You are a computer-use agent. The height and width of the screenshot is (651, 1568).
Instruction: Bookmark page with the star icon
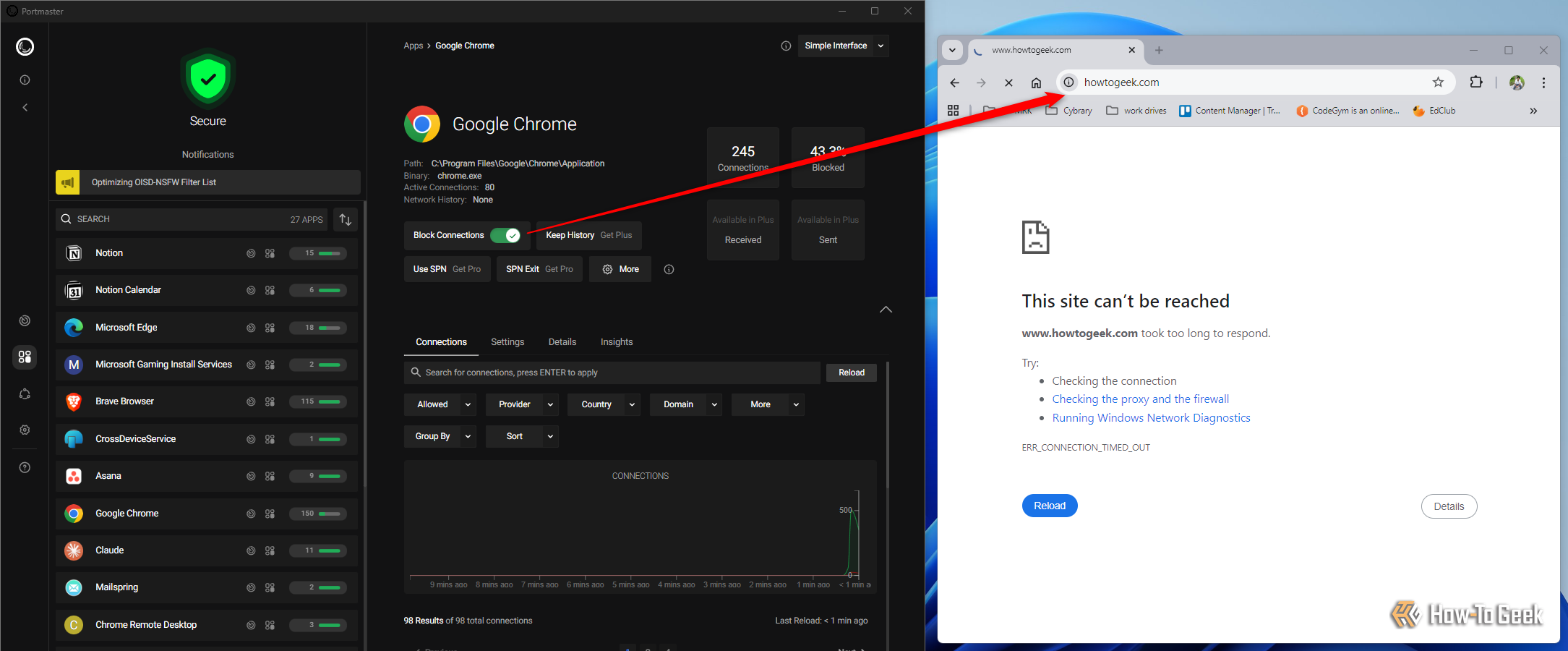(x=1438, y=82)
